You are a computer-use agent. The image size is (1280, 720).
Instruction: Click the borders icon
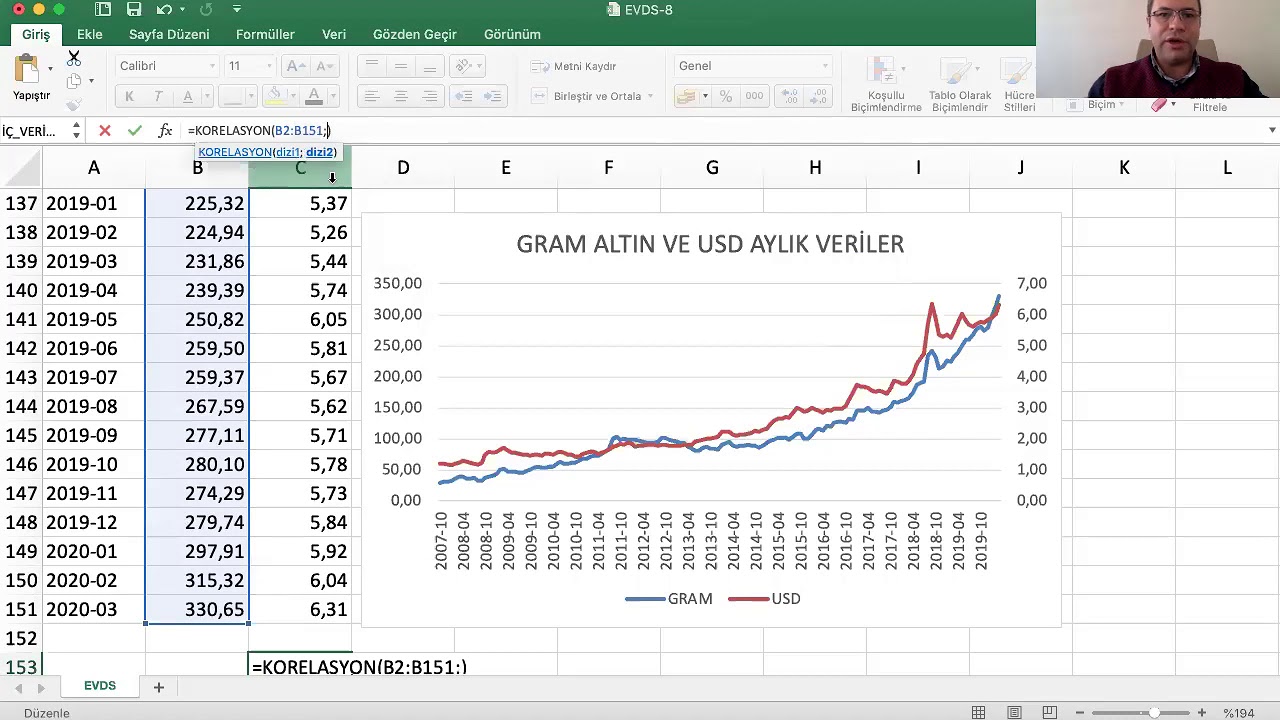[232, 96]
